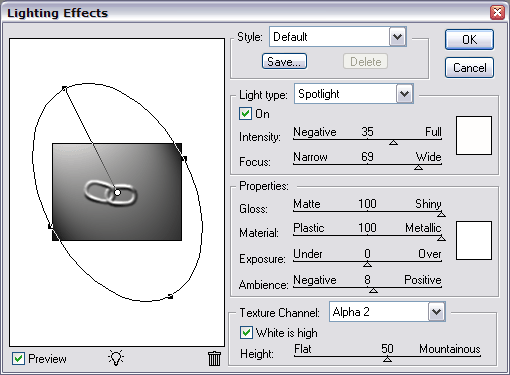Click the bottom ellipse handle in preview
The image size is (510, 375).
coord(170,296)
